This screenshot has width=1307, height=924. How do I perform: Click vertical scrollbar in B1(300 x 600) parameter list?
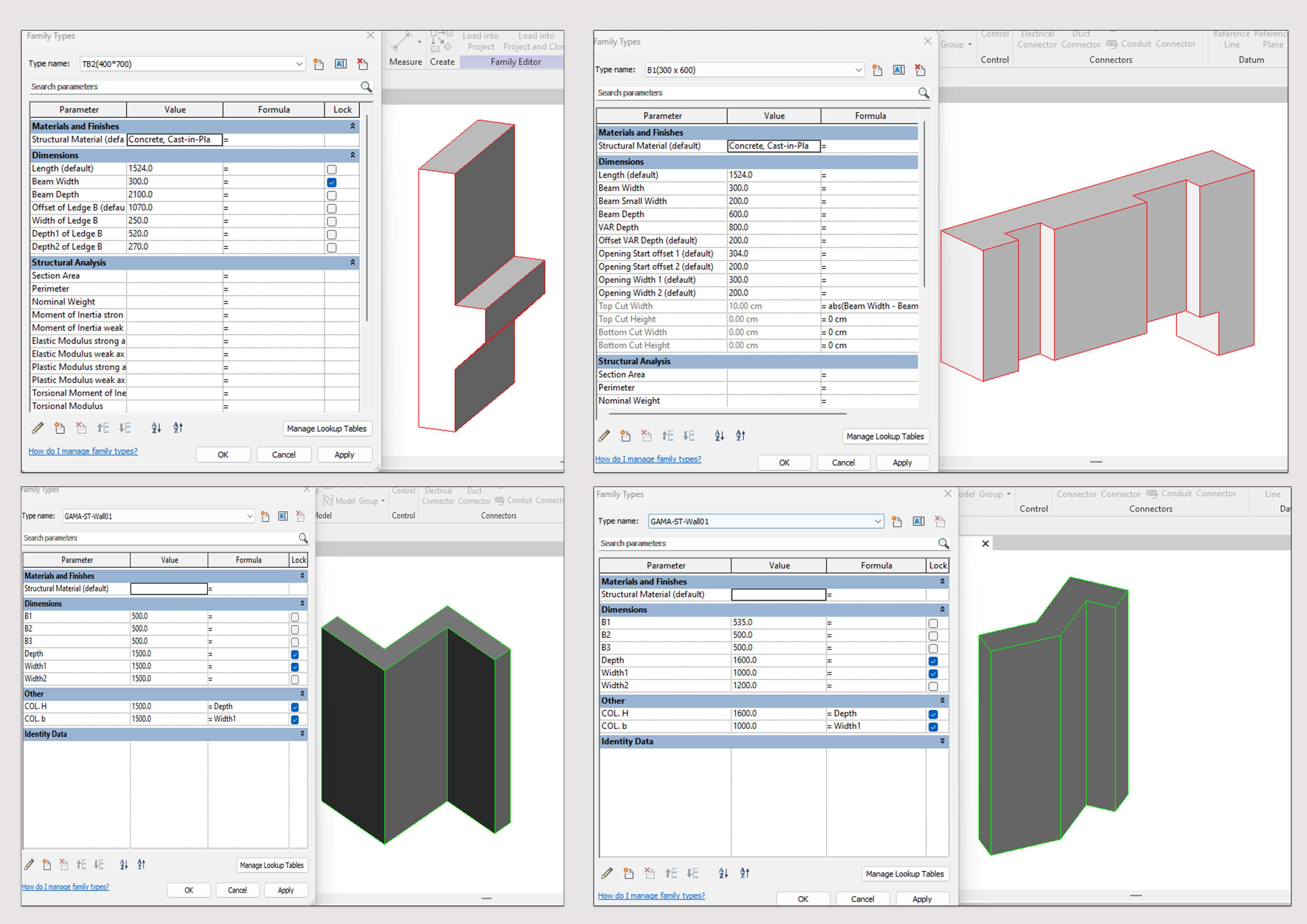[924, 205]
